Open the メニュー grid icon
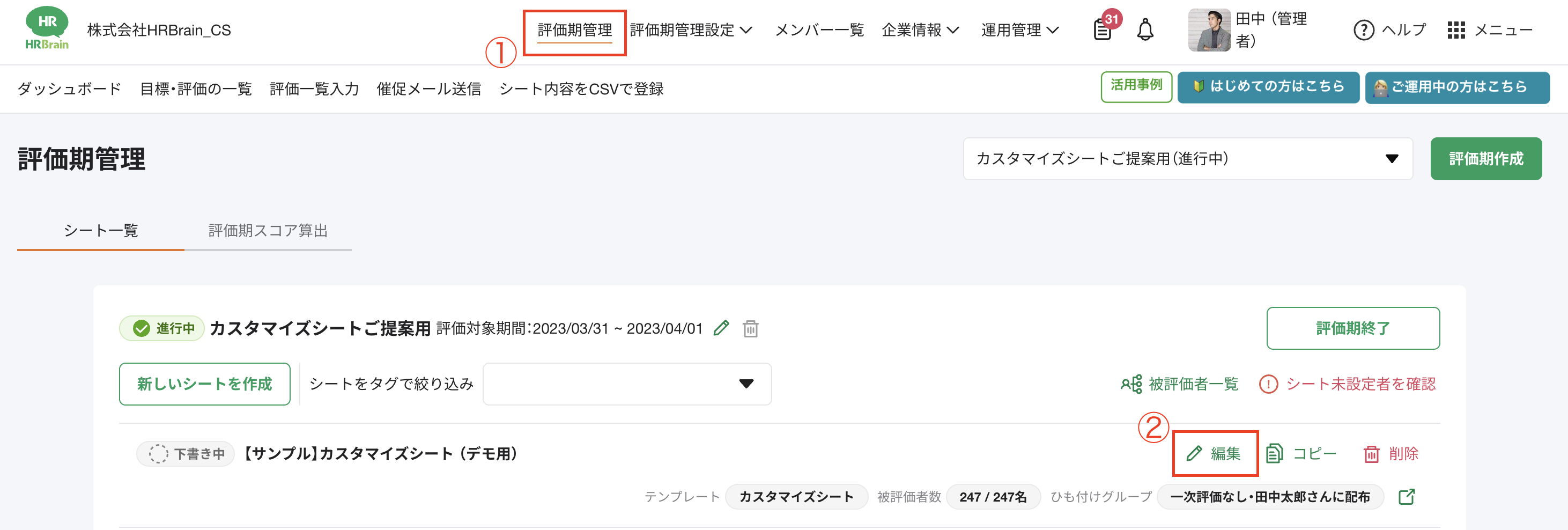The image size is (1568, 530). point(1456,31)
